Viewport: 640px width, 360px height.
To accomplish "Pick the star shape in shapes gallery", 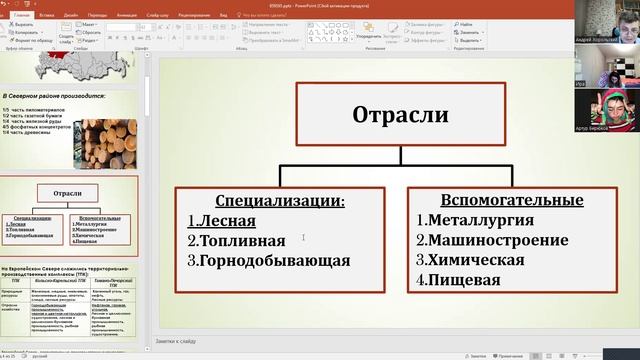I will point(345,39).
